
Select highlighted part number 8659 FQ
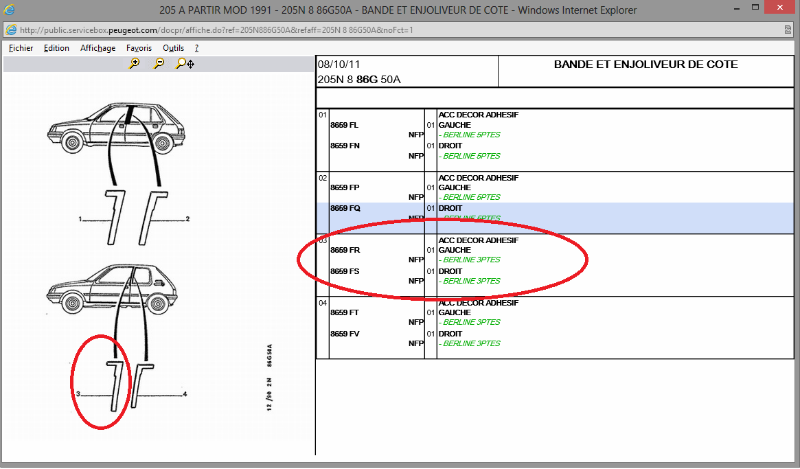pyautogui.click(x=345, y=208)
